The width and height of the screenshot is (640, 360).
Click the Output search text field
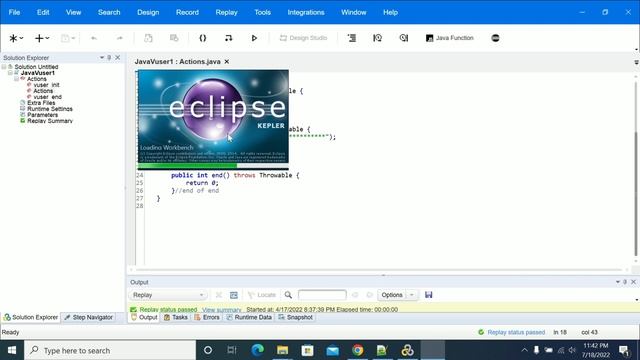point(322,295)
